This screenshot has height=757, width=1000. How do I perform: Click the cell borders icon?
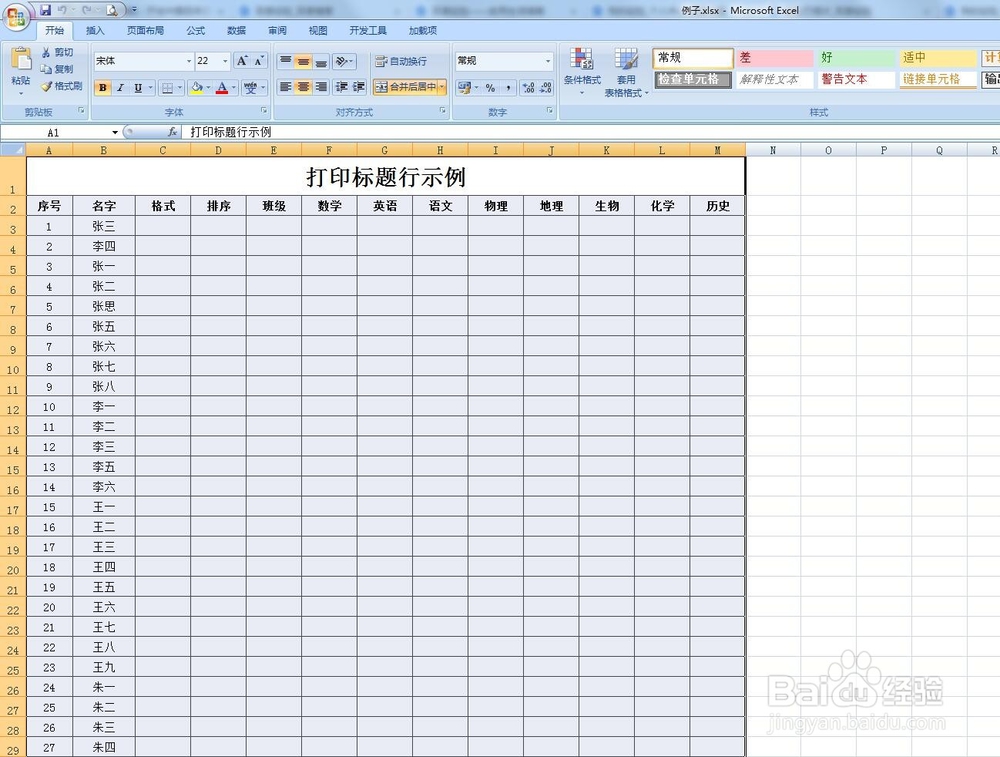[x=167, y=87]
